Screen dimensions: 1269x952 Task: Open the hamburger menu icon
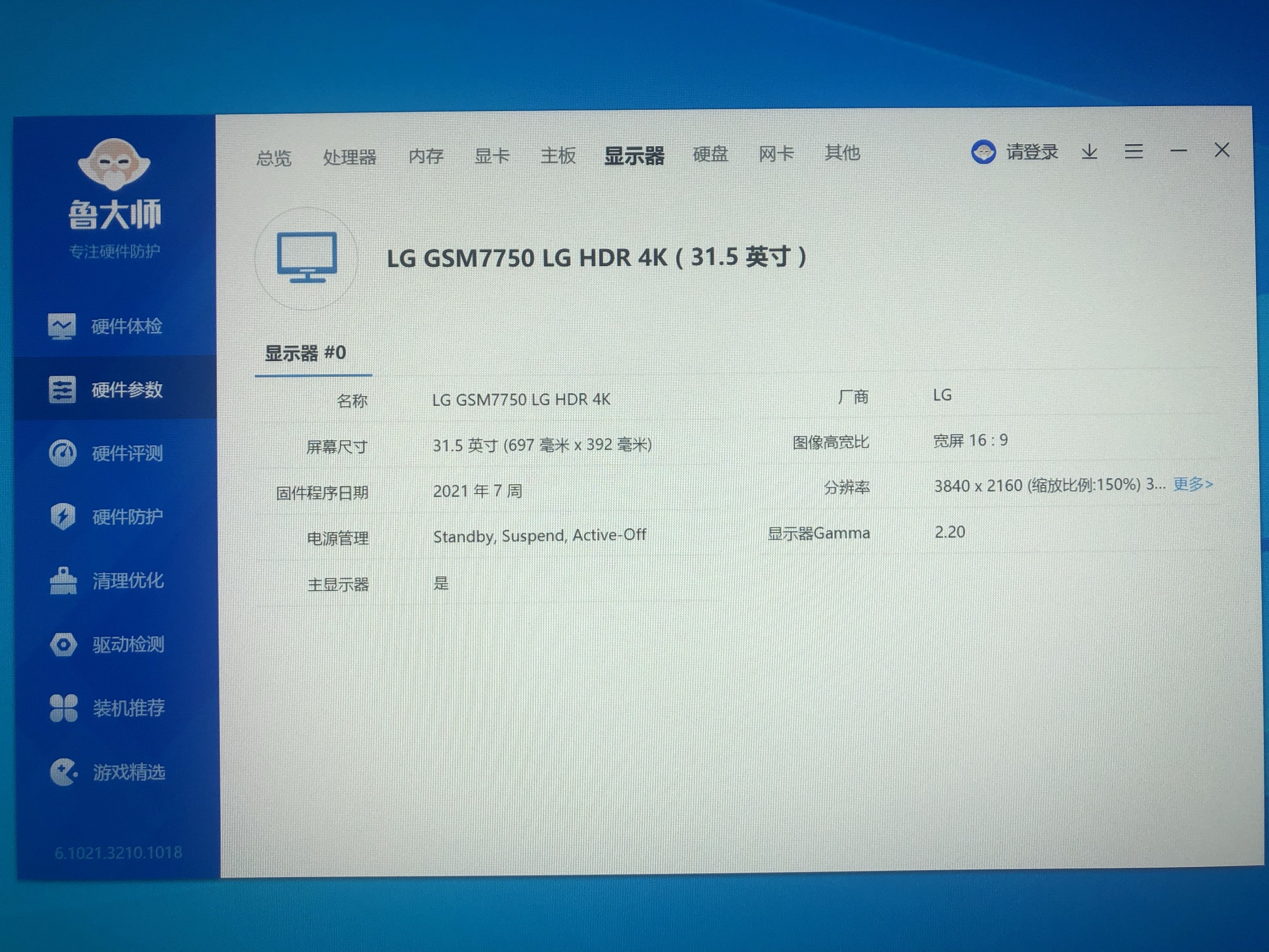click(1134, 151)
